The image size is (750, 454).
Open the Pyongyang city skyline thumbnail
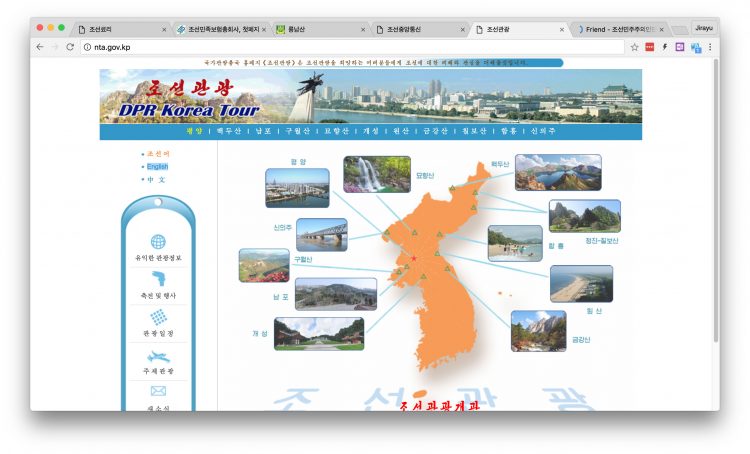(297, 188)
